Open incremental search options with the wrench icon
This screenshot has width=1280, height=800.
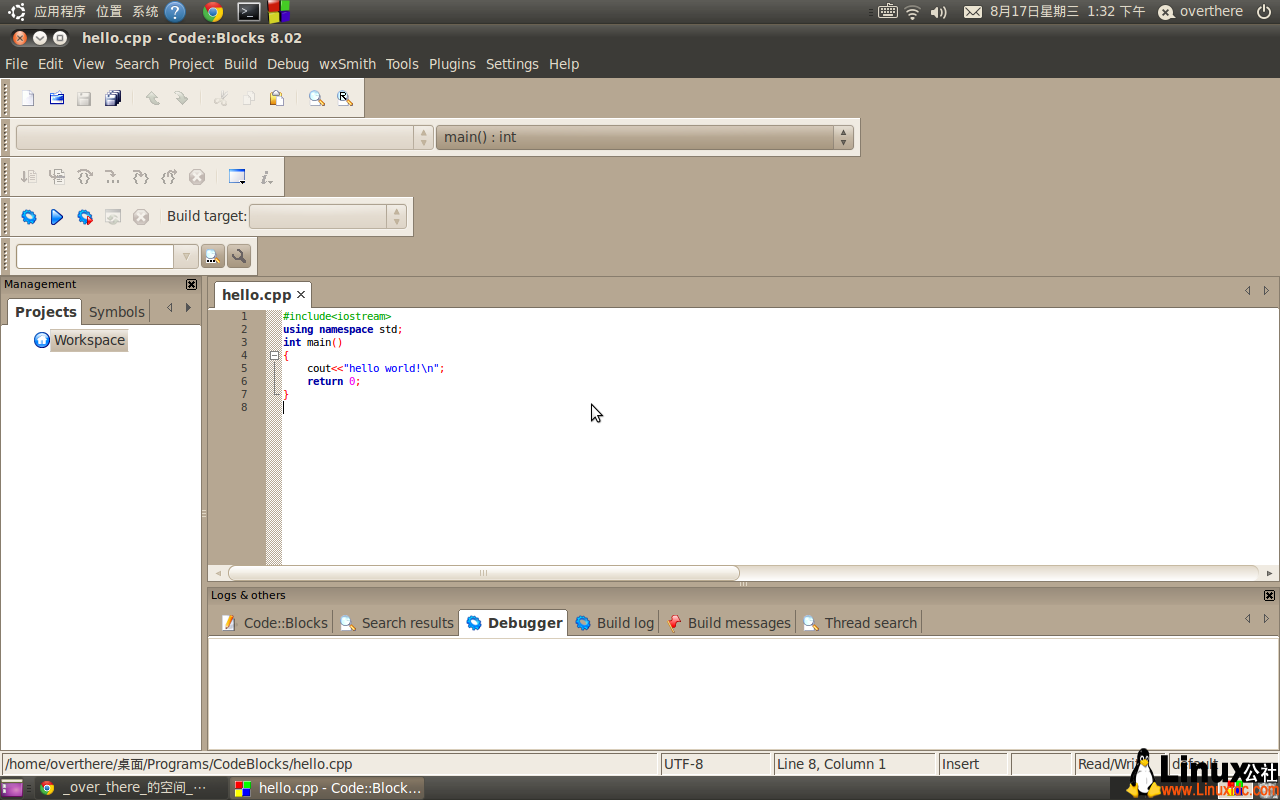click(239, 256)
